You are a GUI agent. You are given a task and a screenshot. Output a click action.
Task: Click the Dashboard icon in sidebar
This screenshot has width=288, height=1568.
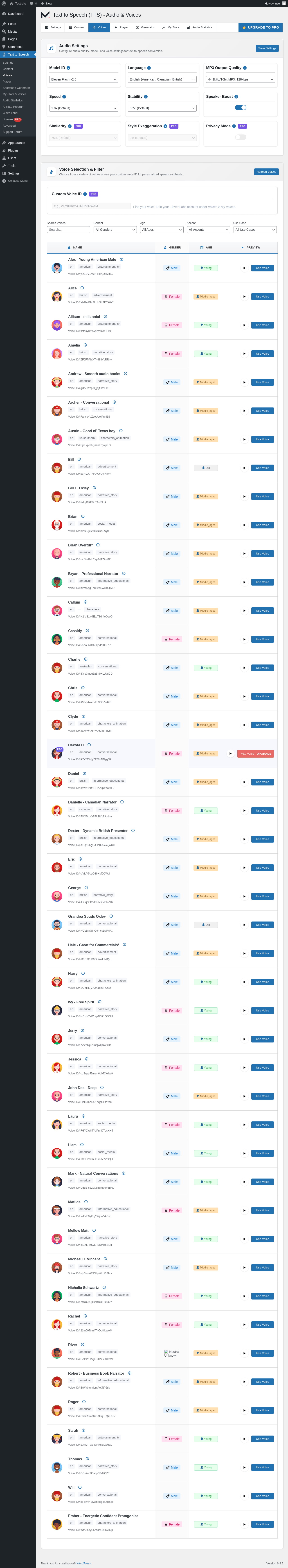(x=4, y=13)
